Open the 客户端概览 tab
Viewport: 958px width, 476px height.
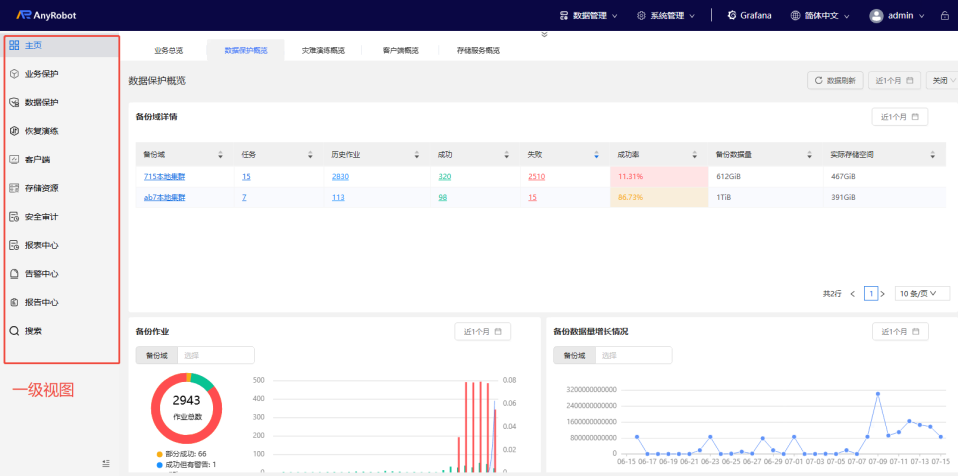pyautogui.click(x=400, y=51)
